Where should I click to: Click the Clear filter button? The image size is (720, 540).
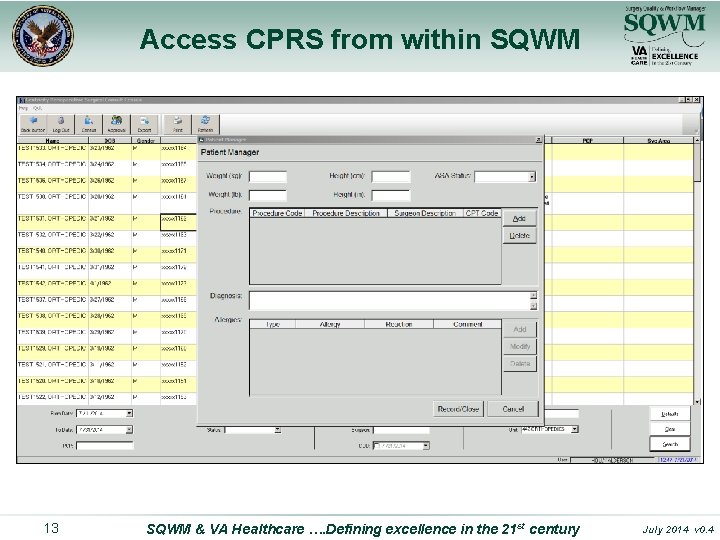(x=669, y=429)
